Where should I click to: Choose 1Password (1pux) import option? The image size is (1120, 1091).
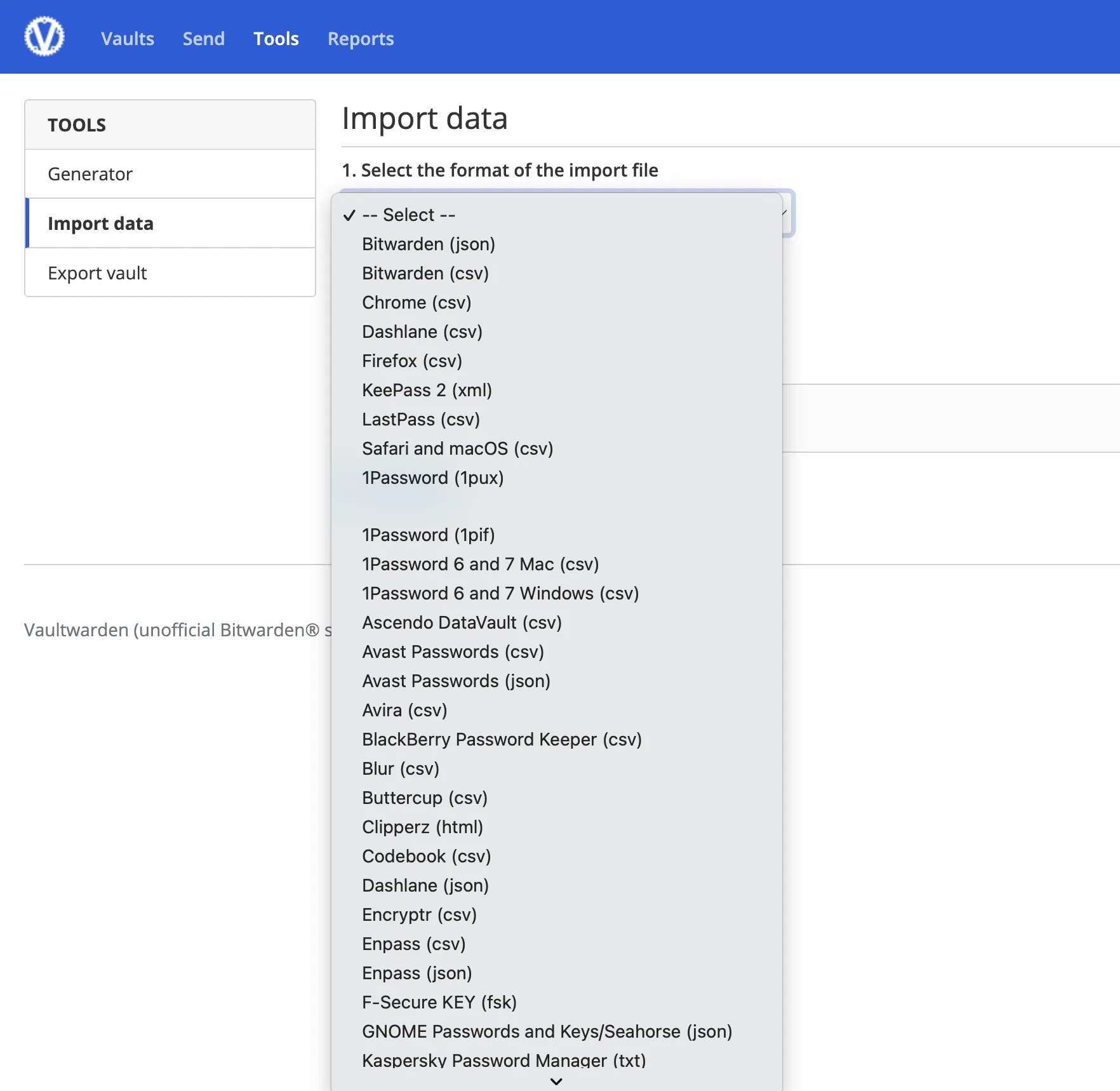pos(433,478)
